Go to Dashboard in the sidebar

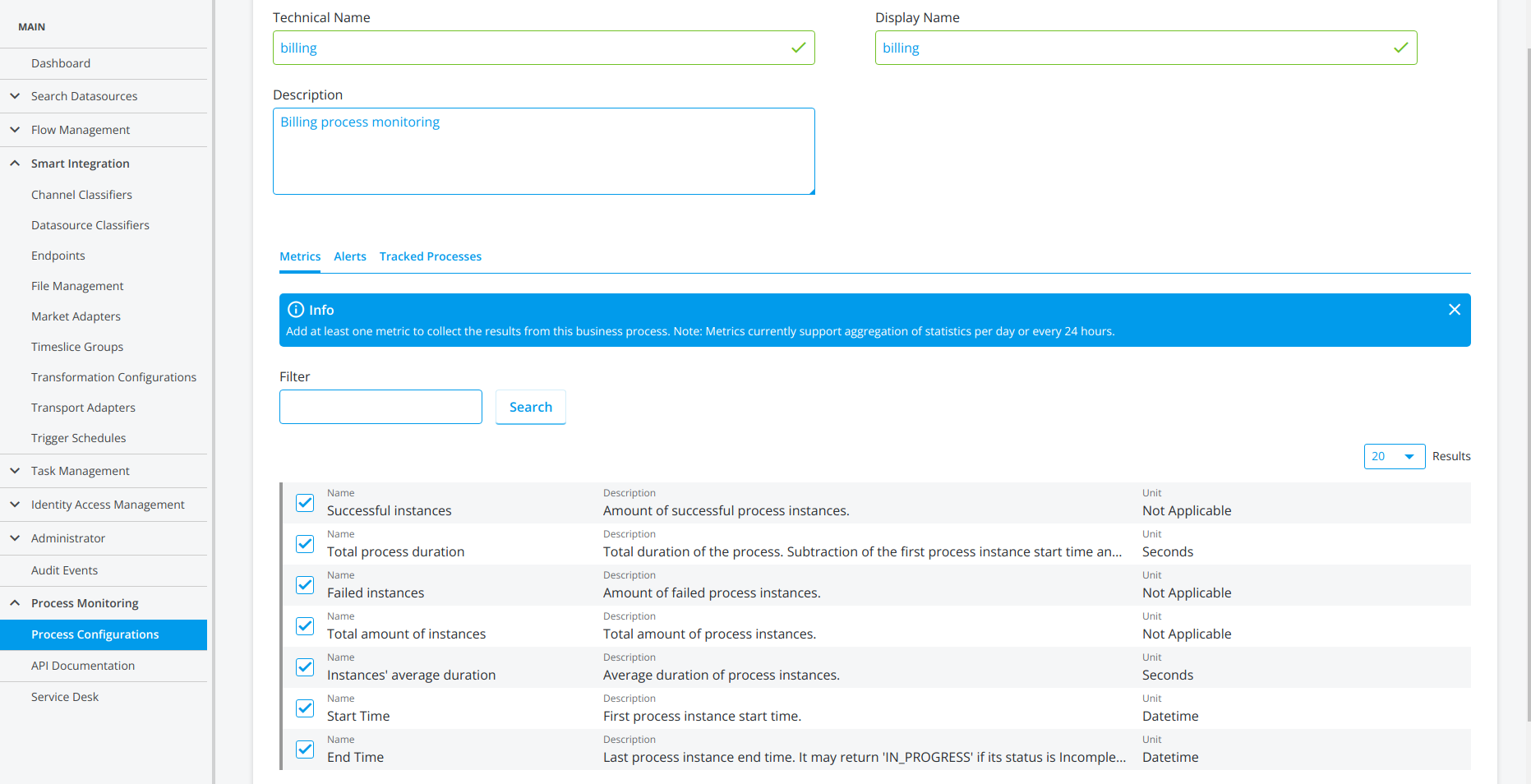(61, 63)
